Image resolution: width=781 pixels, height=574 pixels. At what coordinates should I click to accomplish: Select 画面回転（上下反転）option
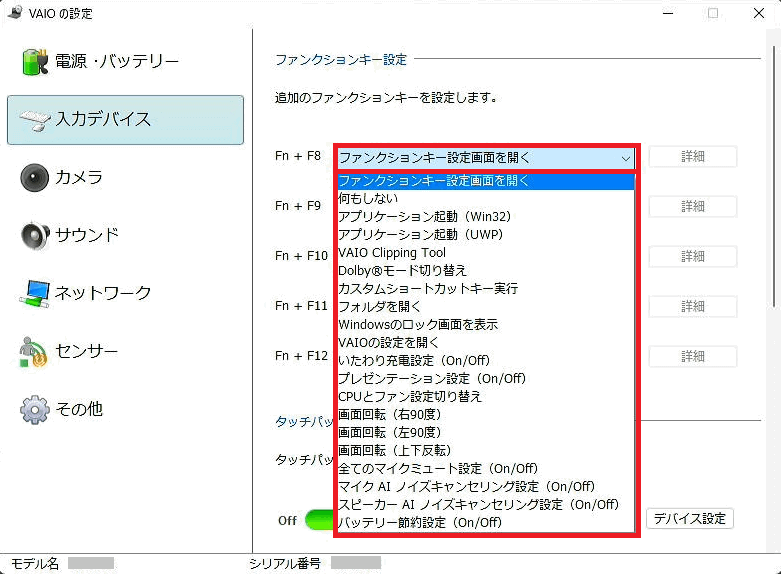click(486, 450)
